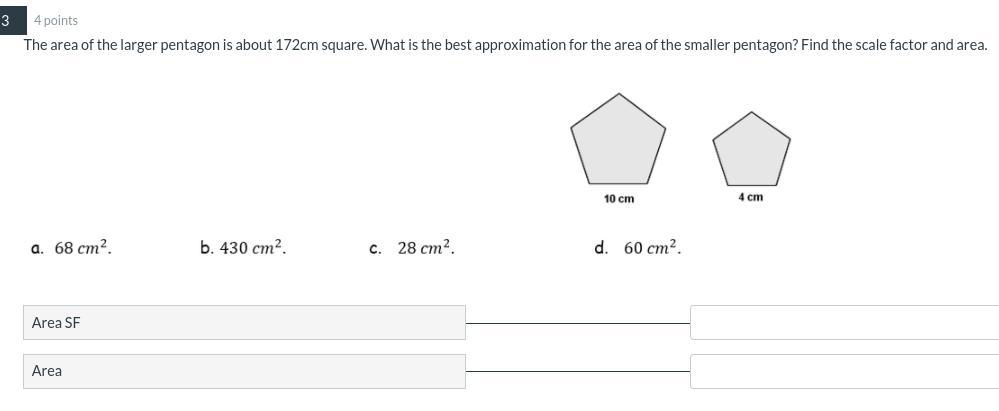Choose answer d. 60 cm²
Image resolution: width=999 pixels, height=411 pixels.
[638, 248]
